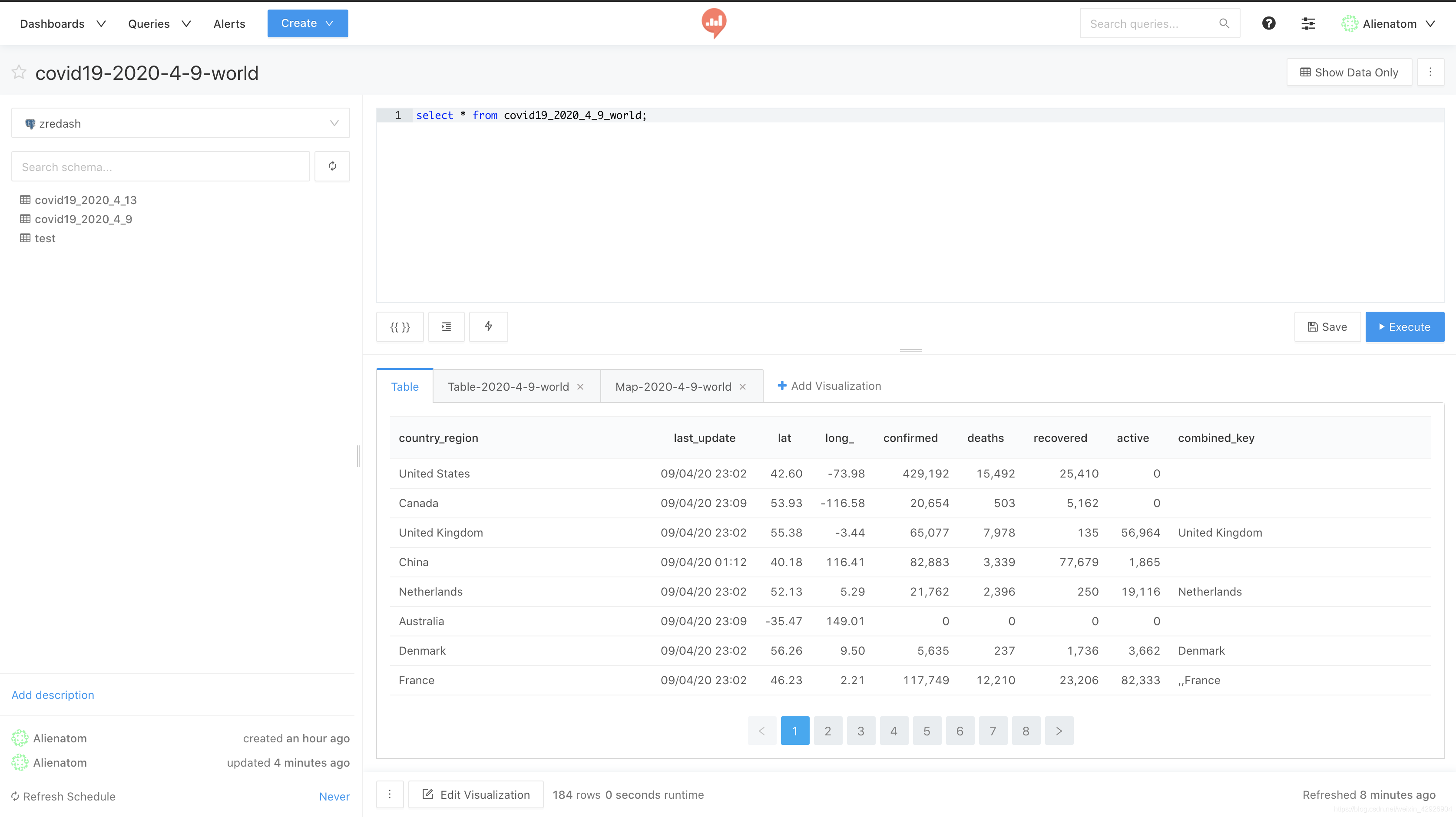
Task: Go to results page 8
Action: 1026,731
